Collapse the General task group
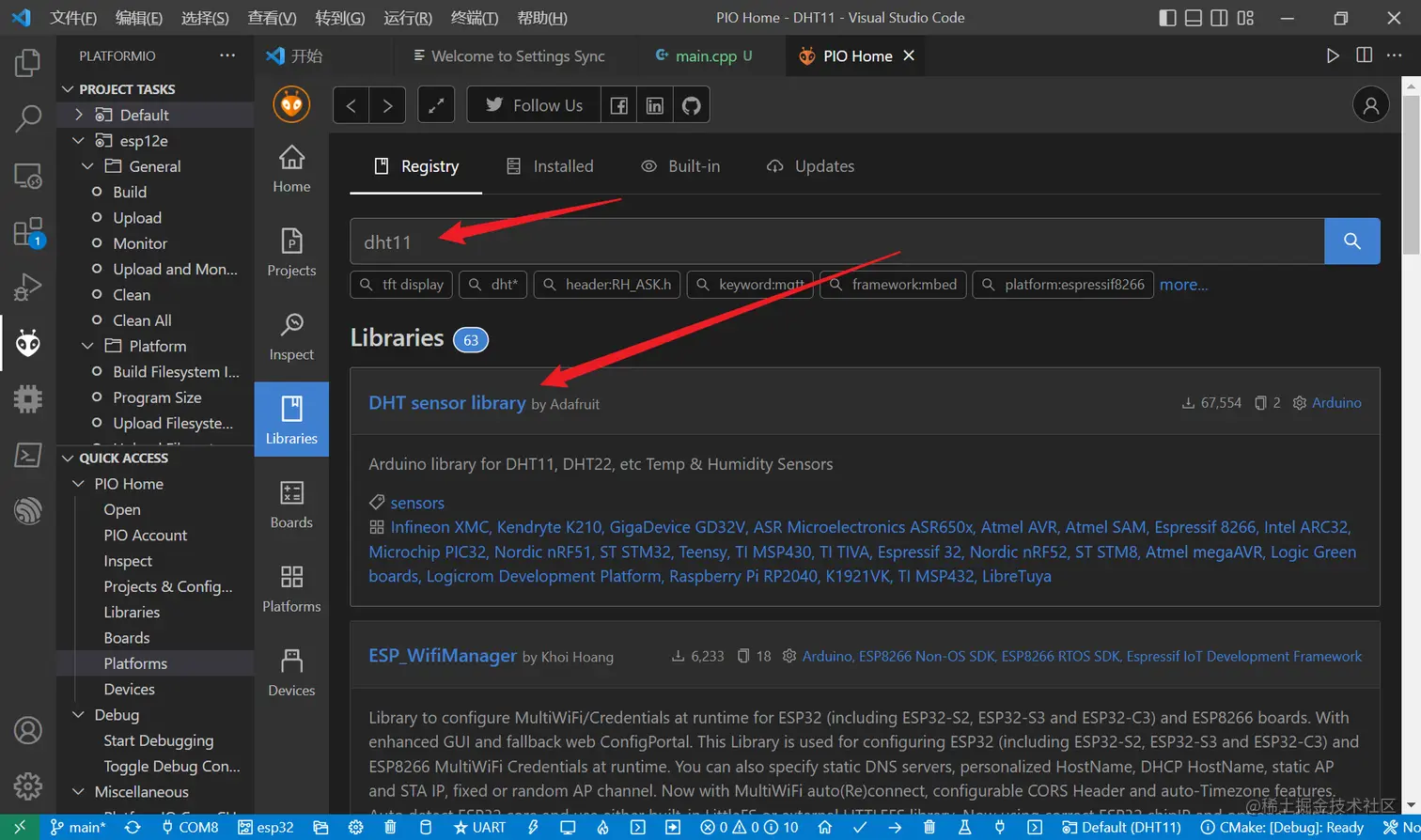 click(x=88, y=166)
